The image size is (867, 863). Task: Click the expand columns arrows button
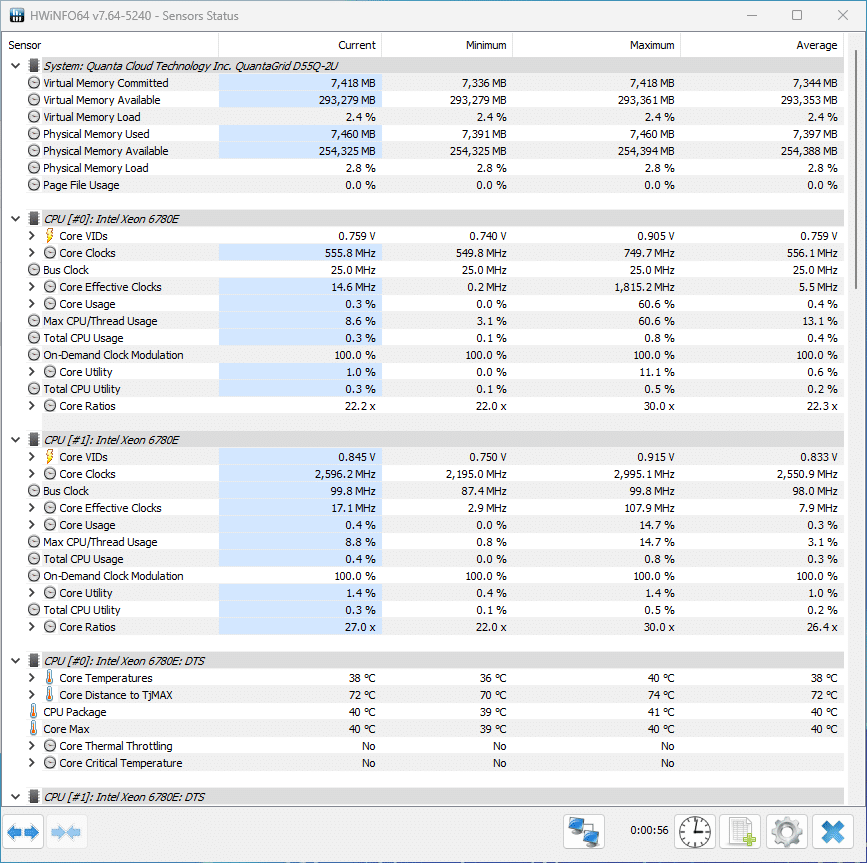point(23,831)
